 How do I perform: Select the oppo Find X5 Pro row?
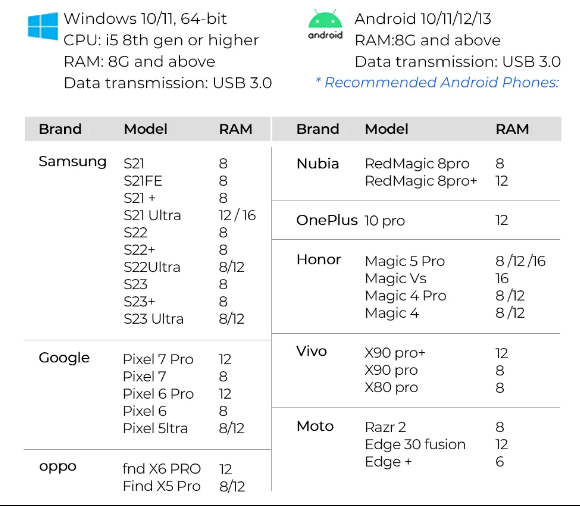pyautogui.click(x=184, y=486)
